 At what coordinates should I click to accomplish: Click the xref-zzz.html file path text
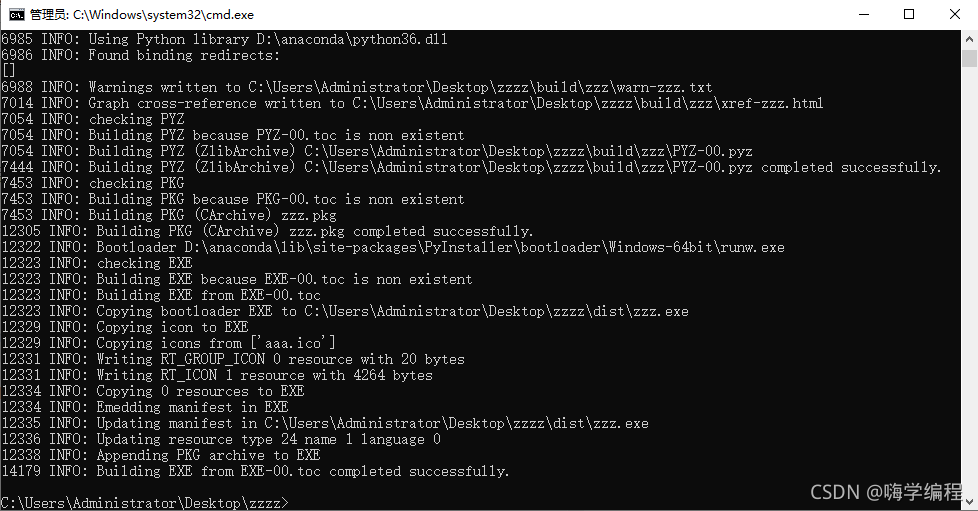[587, 103]
